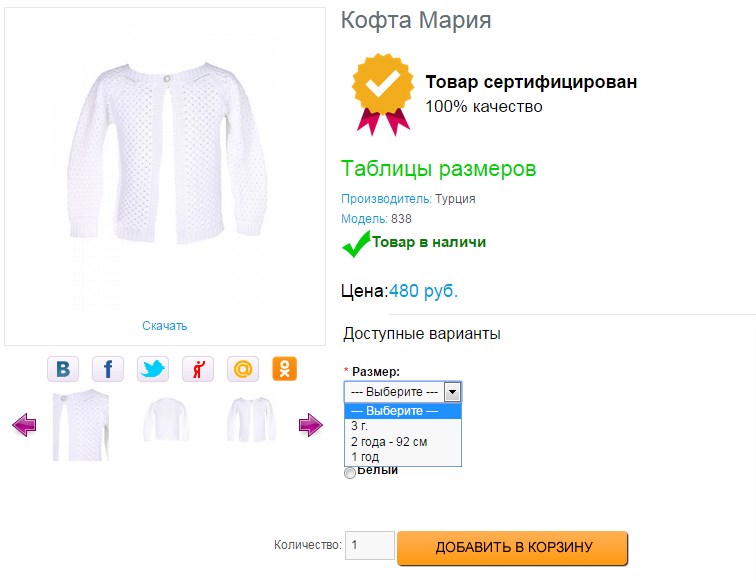The width and height of the screenshot is (756, 581).
Task: Click the Скачать link
Action: (164, 326)
